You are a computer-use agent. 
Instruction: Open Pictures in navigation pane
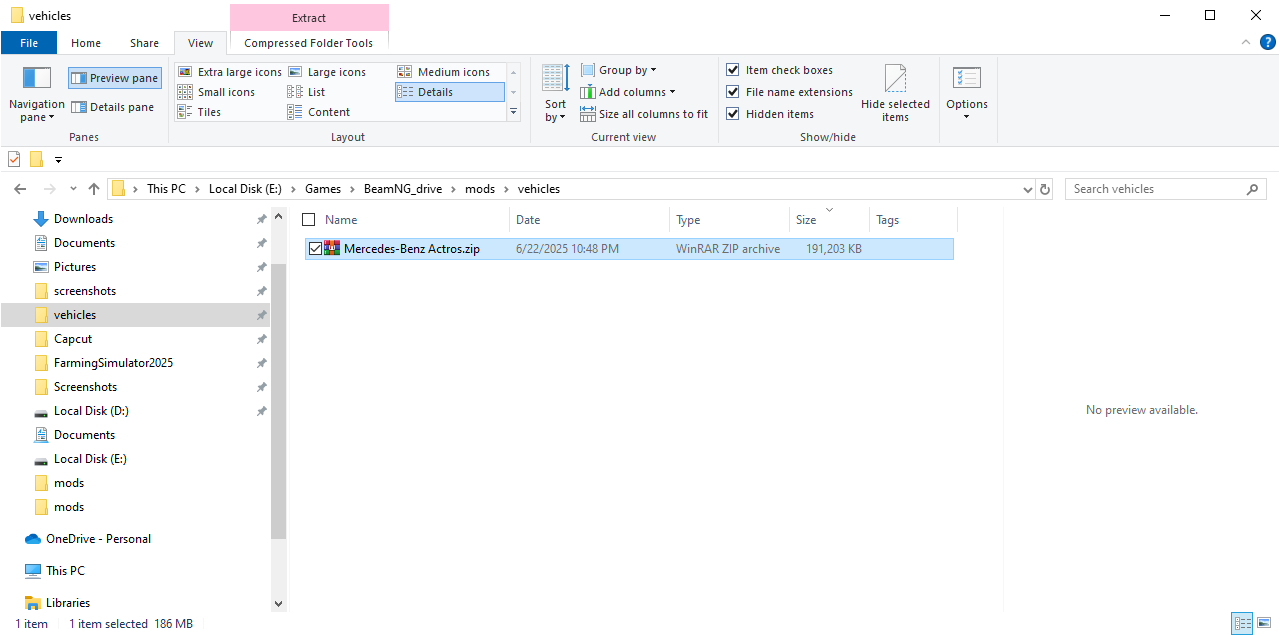pyautogui.click(x=75, y=267)
